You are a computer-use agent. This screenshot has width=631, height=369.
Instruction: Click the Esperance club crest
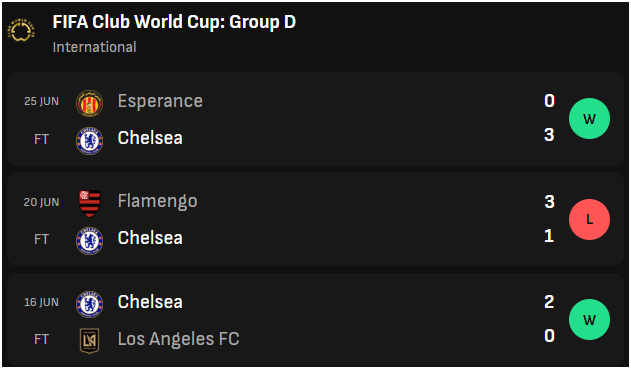pyautogui.click(x=89, y=103)
